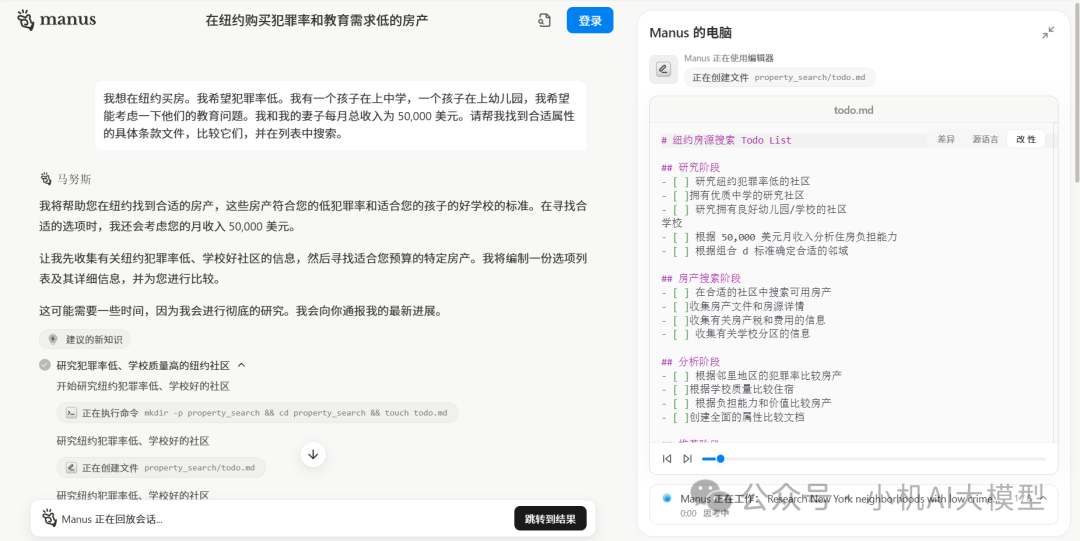Click the lightbulb icon in 建议的新知识

[x=53, y=339]
